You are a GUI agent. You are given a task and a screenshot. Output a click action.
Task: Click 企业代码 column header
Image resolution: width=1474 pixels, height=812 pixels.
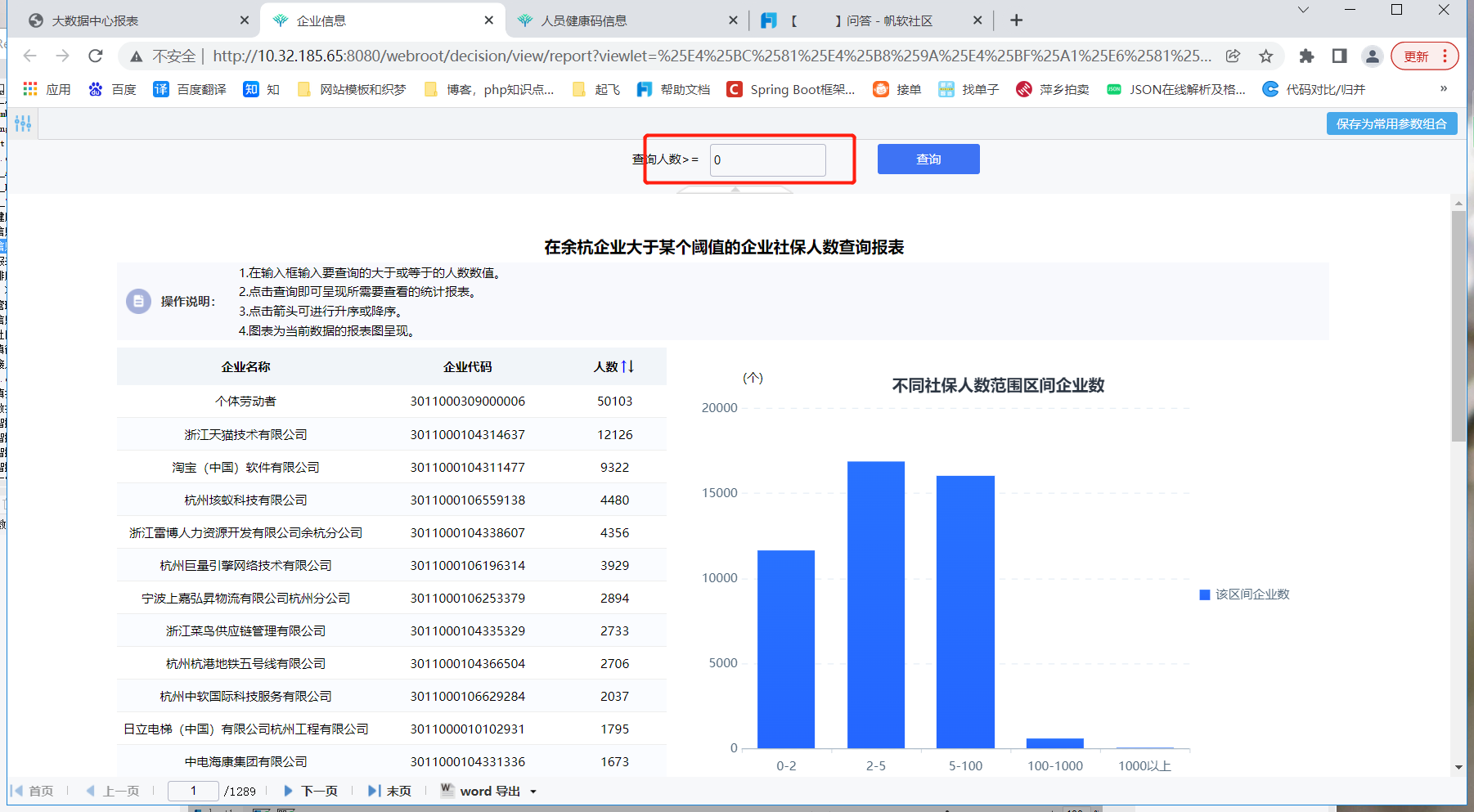(468, 366)
